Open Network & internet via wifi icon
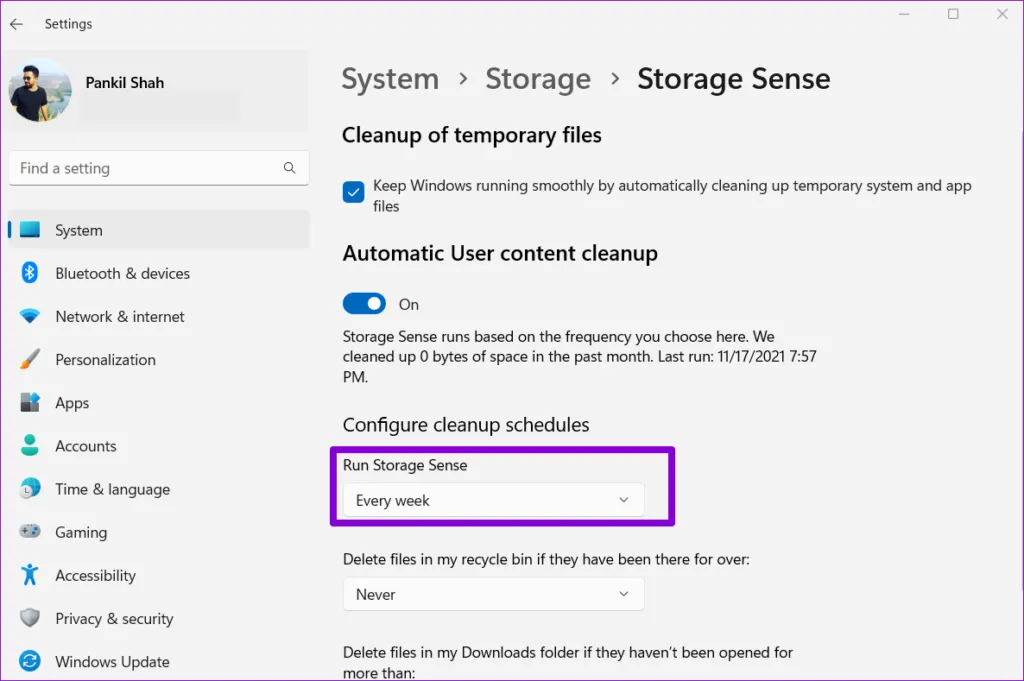The image size is (1024, 681). pyautogui.click(x=30, y=316)
